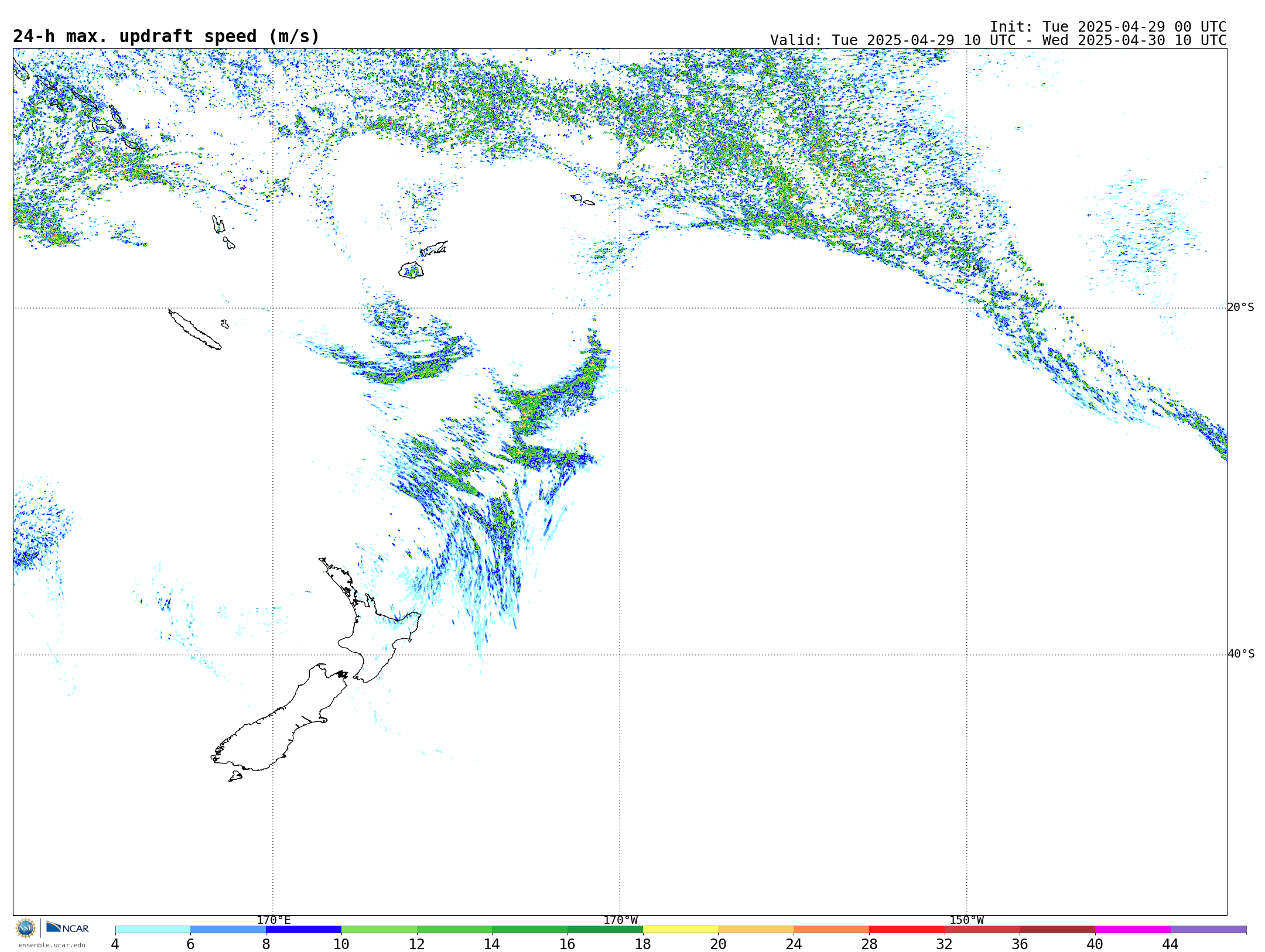Image resolution: width=1265 pixels, height=952 pixels.
Task: Select the brown 36–40 colorbar swatch
Action: point(1058,929)
